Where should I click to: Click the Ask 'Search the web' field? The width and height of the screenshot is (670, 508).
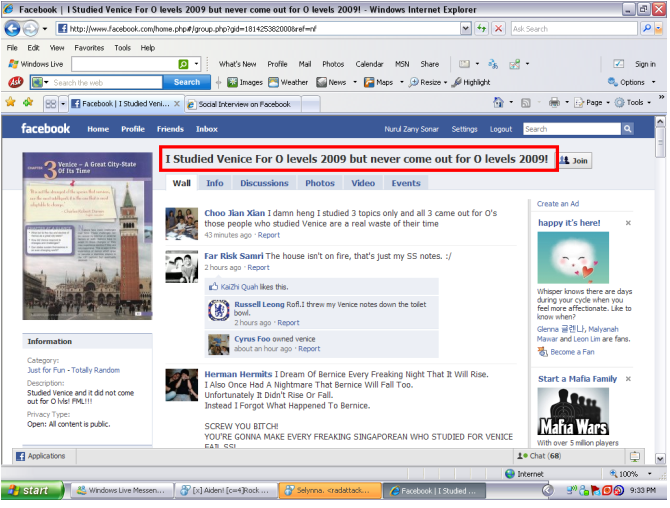click(x=106, y=82)
